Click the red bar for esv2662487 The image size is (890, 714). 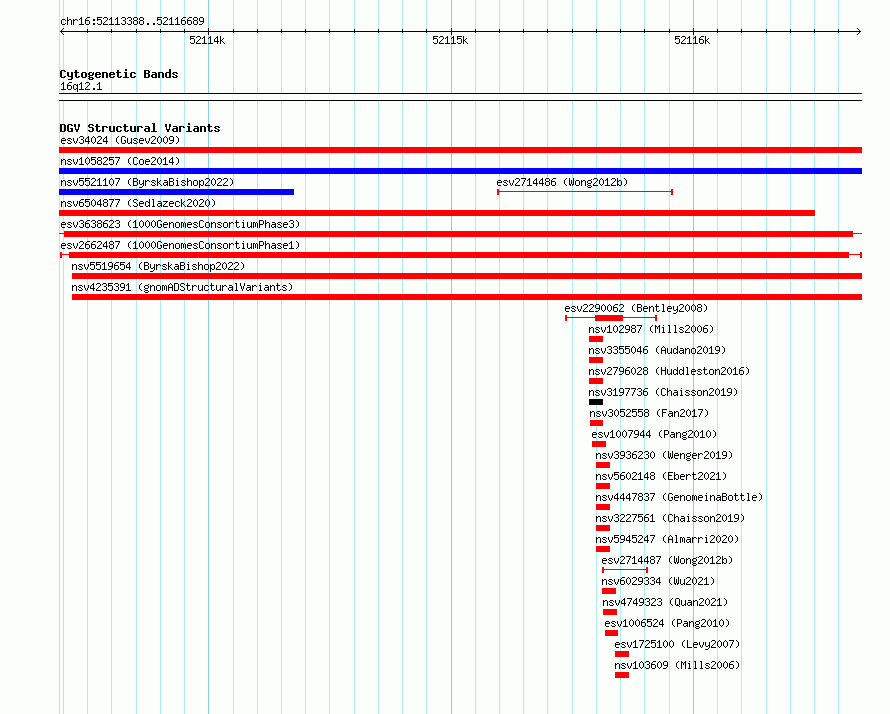[x=460, y=255]
